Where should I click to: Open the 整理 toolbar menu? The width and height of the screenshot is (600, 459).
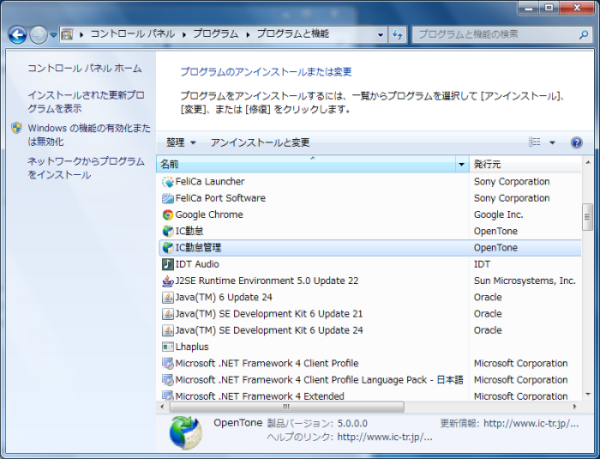181,143
